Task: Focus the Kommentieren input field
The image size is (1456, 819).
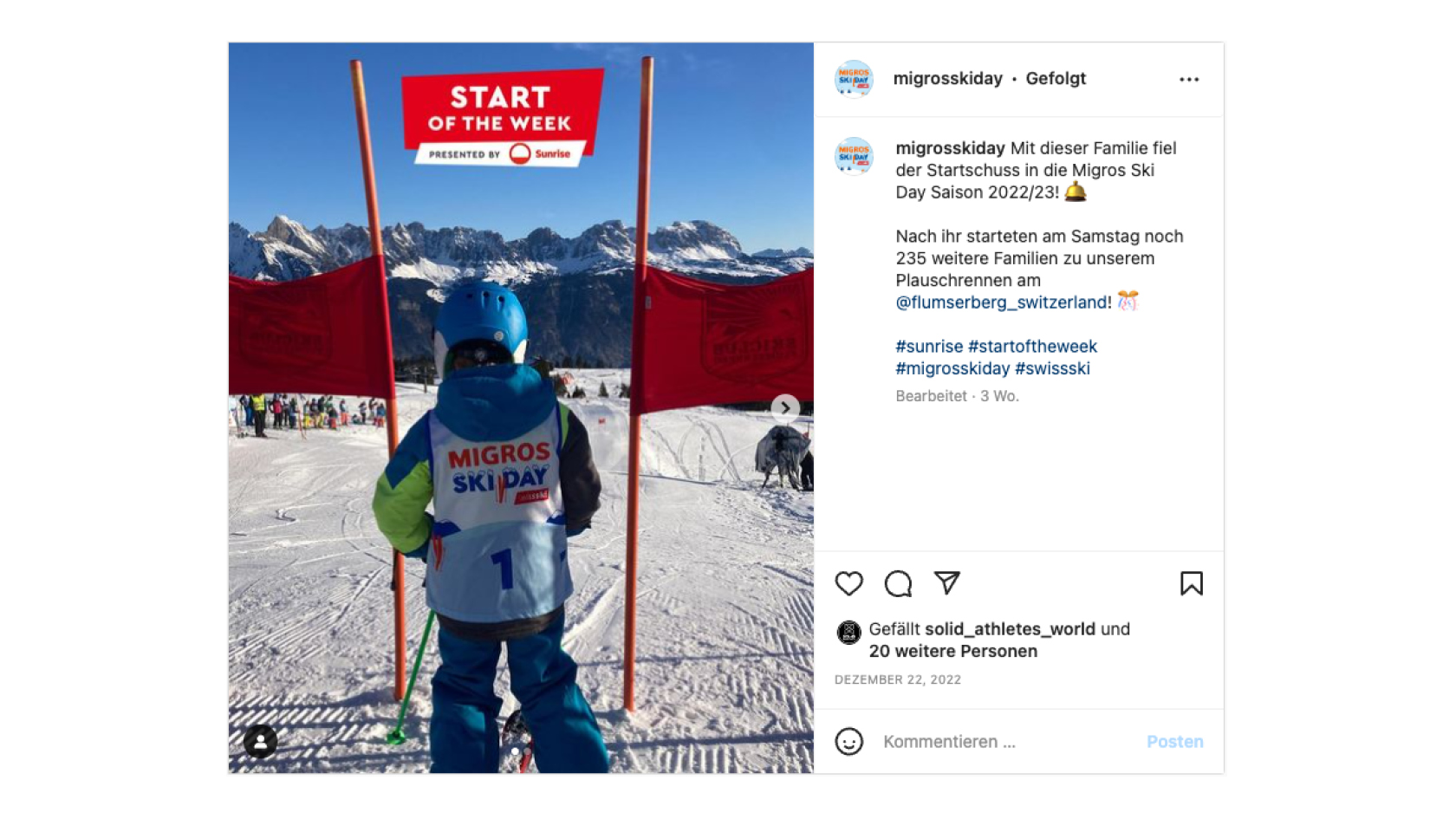Action: pos(1005,742)
